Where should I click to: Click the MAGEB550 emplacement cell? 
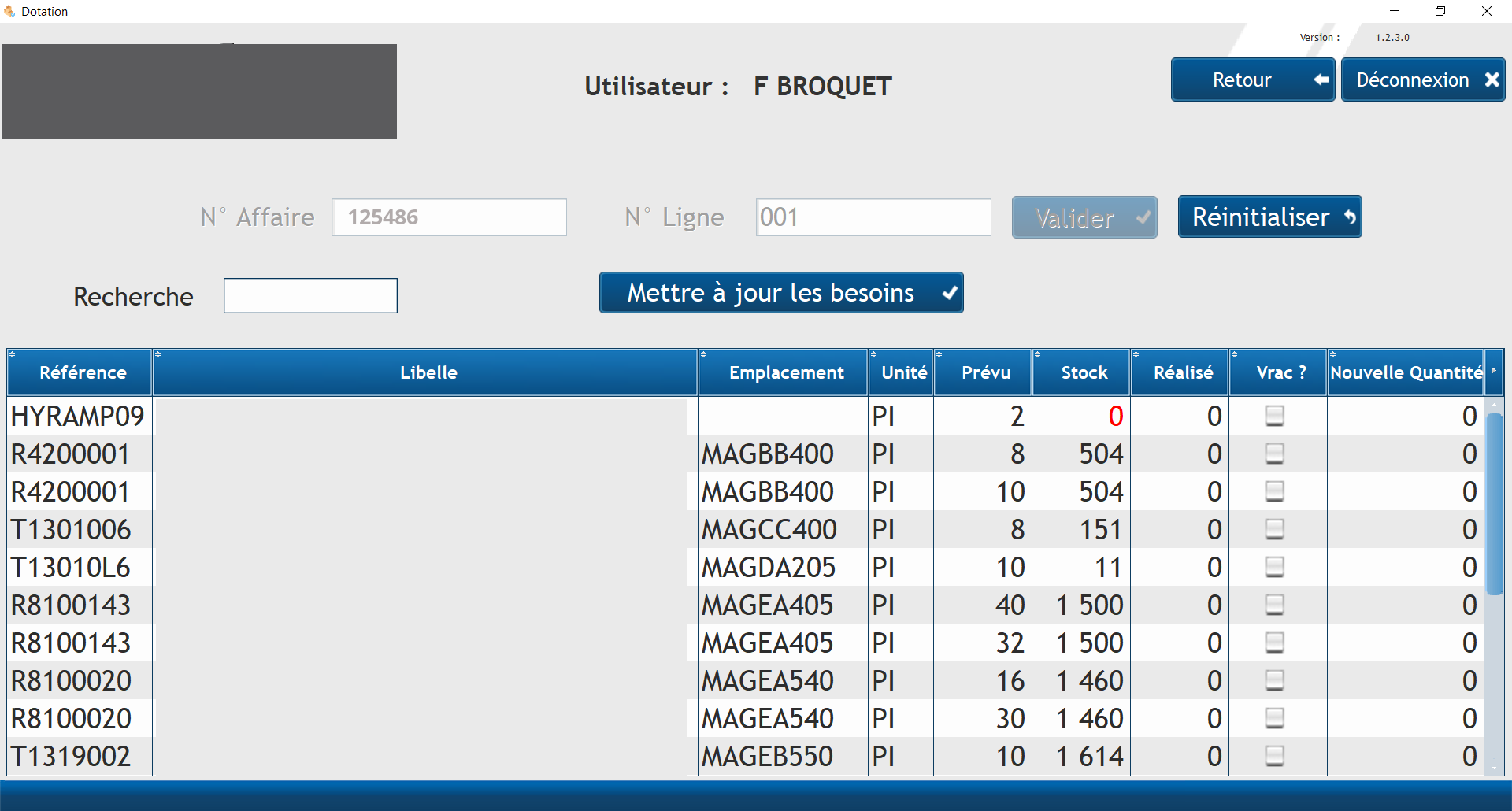(x=784, y=756)
